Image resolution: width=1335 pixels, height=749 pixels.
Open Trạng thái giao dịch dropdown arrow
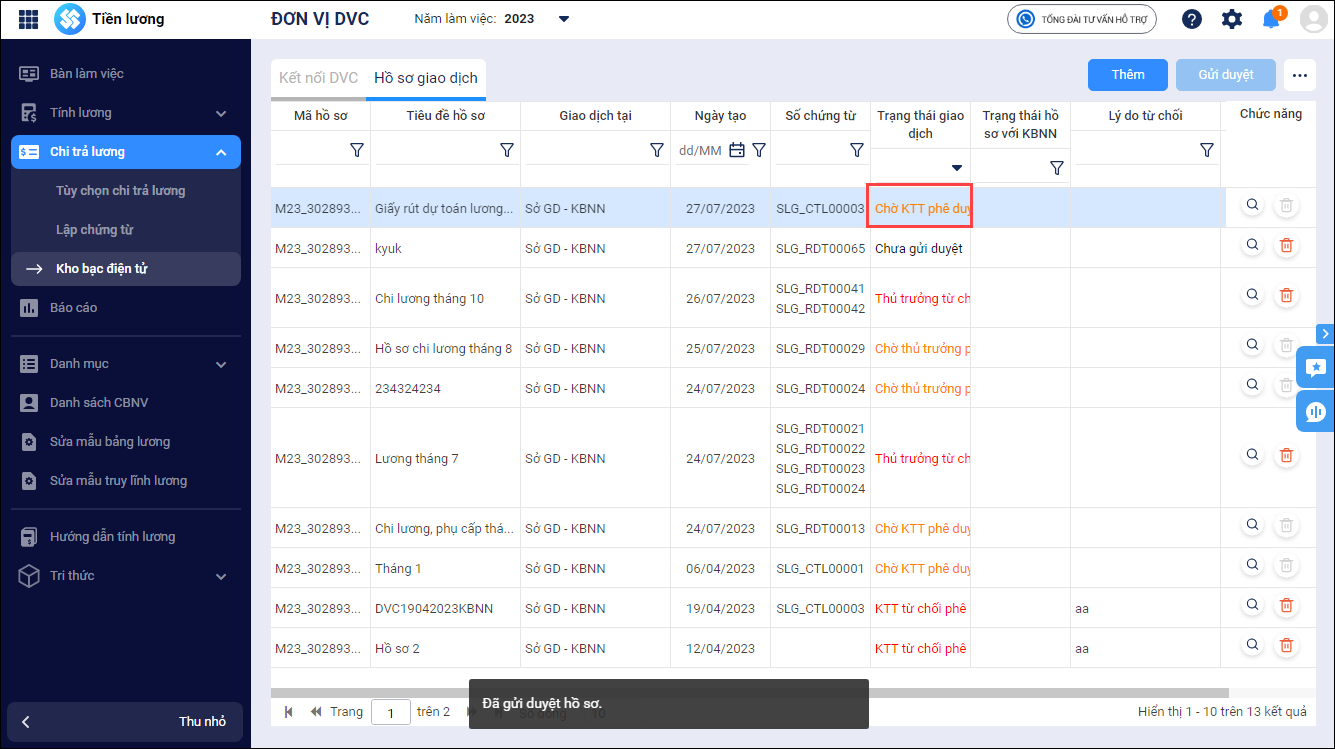click(957, 168)
